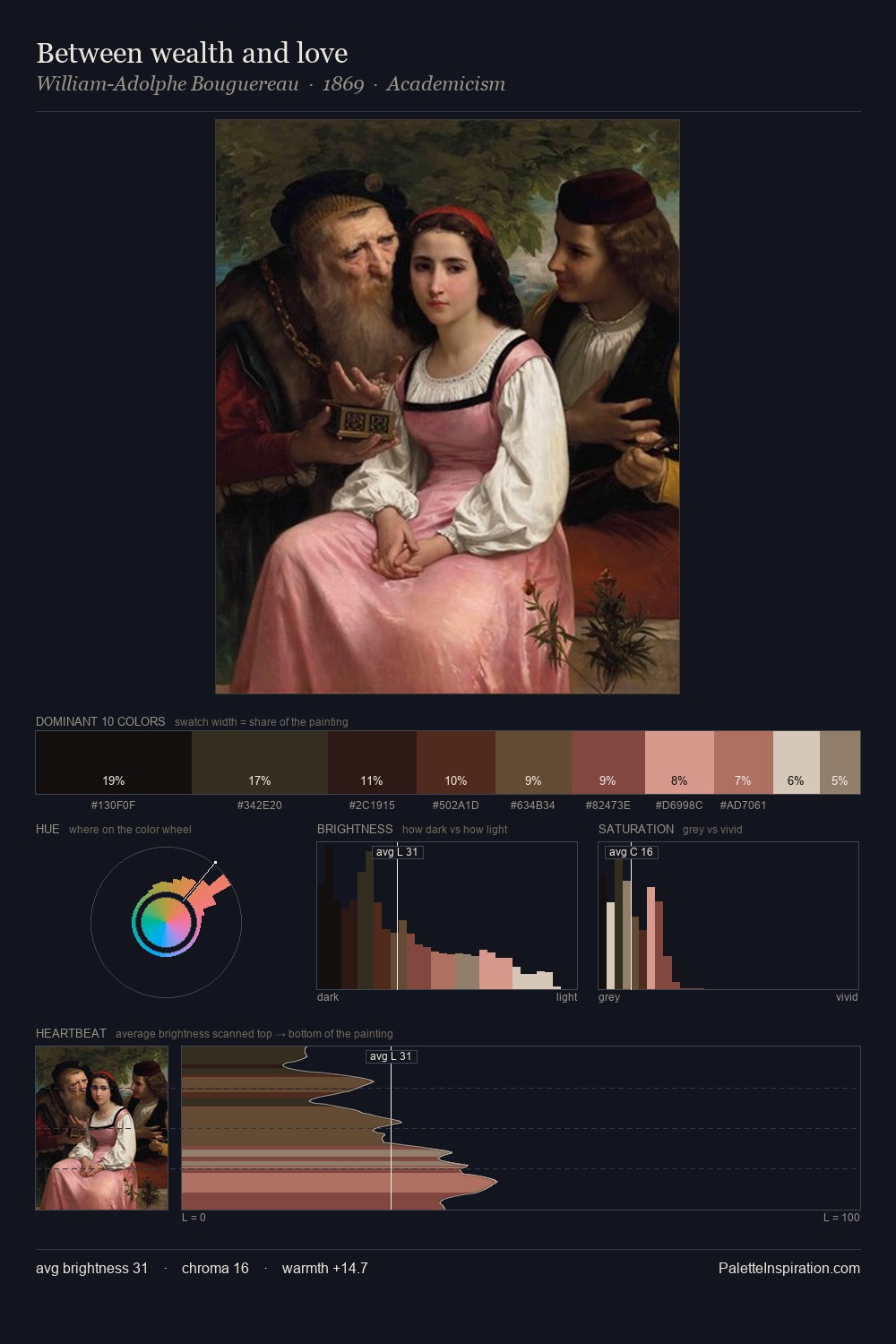
Task: Click the 11% dark maroon swatch #2C1915
Action: point(372,762)
